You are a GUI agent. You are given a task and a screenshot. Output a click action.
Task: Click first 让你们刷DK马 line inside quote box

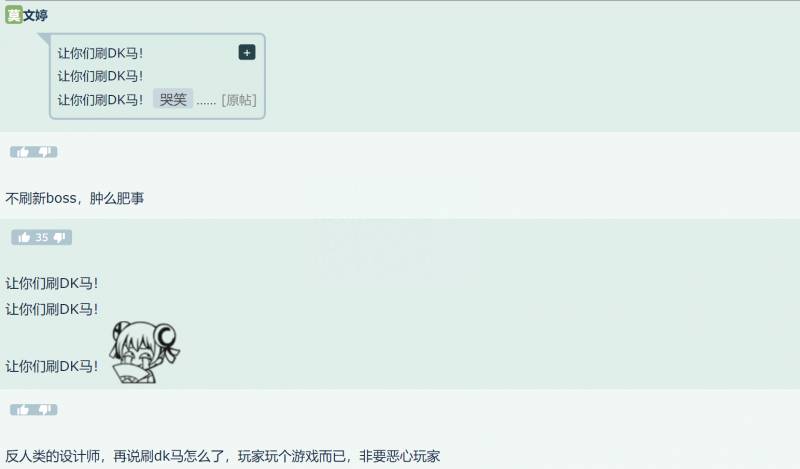[x=100, y=53]
